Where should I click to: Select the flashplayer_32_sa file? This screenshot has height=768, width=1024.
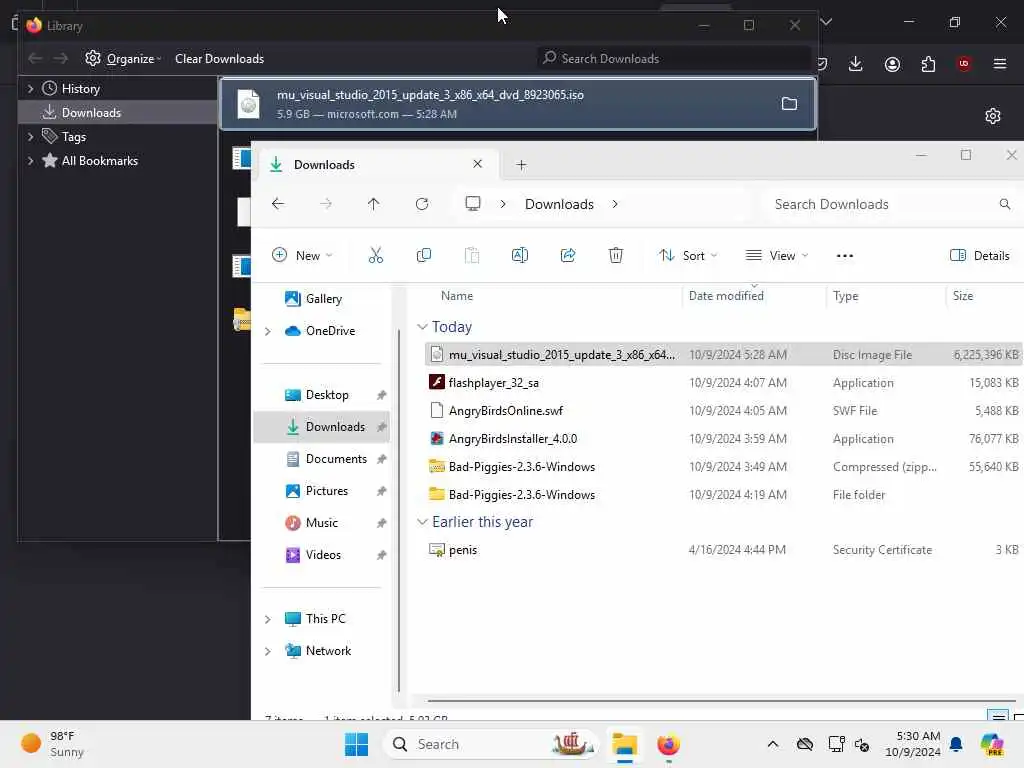(723, 383)
